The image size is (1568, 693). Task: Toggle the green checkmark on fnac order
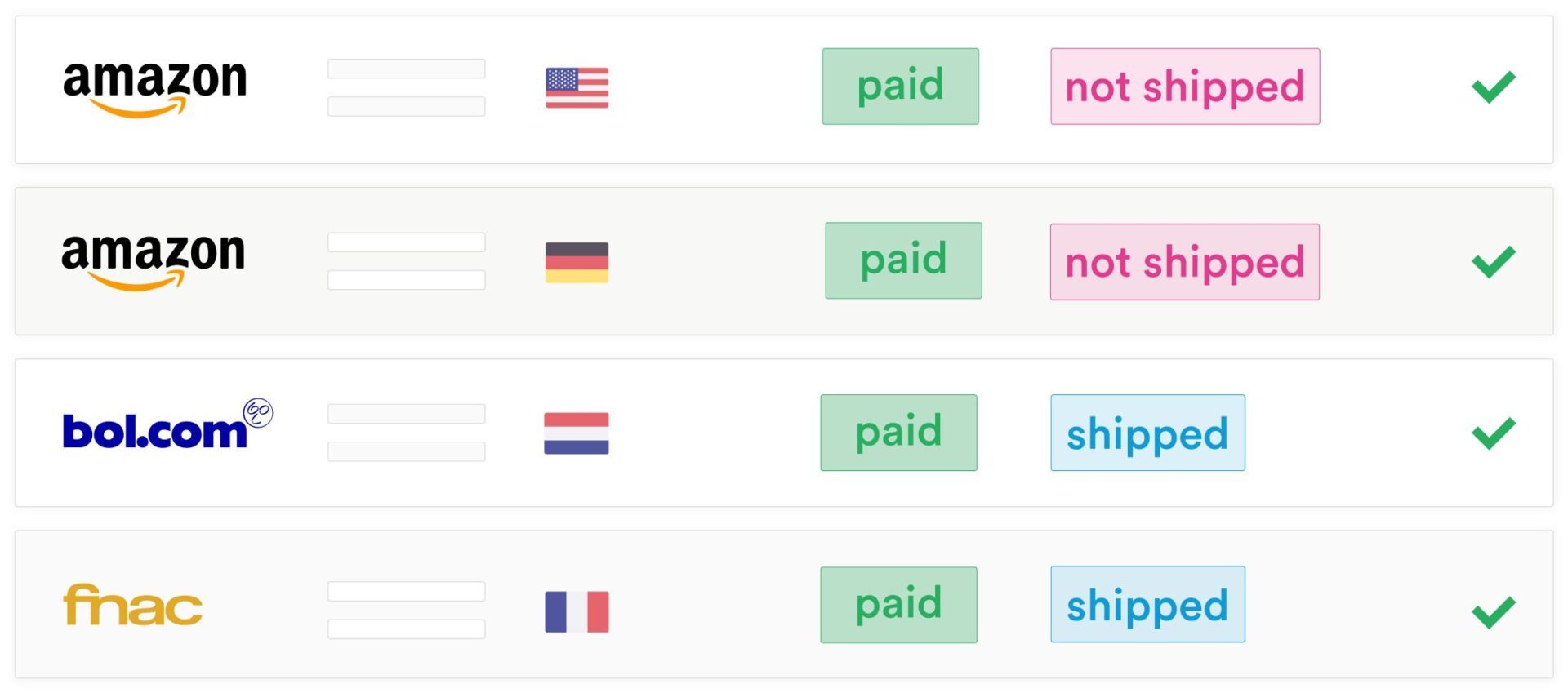tap(1494, 612)
